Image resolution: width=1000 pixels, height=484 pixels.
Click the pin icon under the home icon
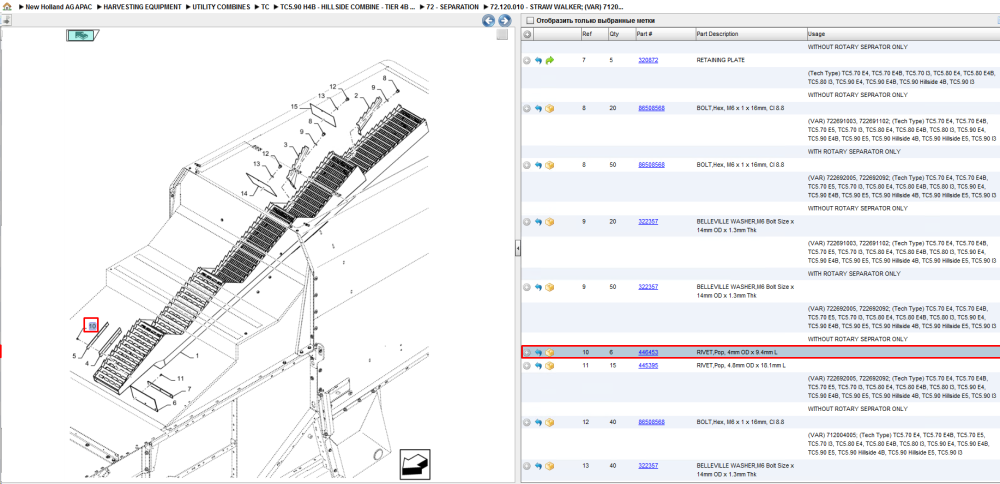pos(6,20)
